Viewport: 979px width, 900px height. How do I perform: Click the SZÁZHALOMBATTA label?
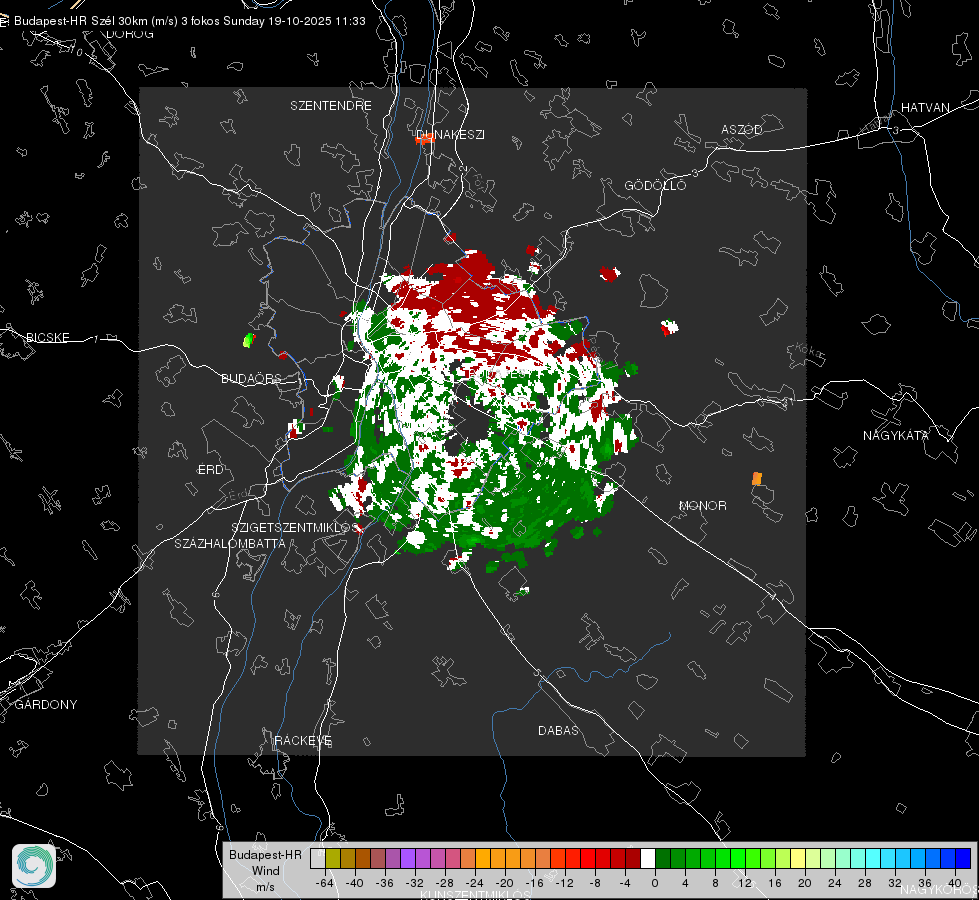coord(230,543)
